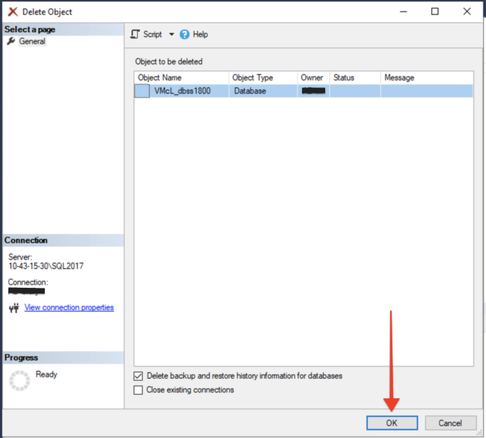The height and width of the screenshot is (438, 486).
Task: Sort by the Object Name column header
Action: coord(182,78)
